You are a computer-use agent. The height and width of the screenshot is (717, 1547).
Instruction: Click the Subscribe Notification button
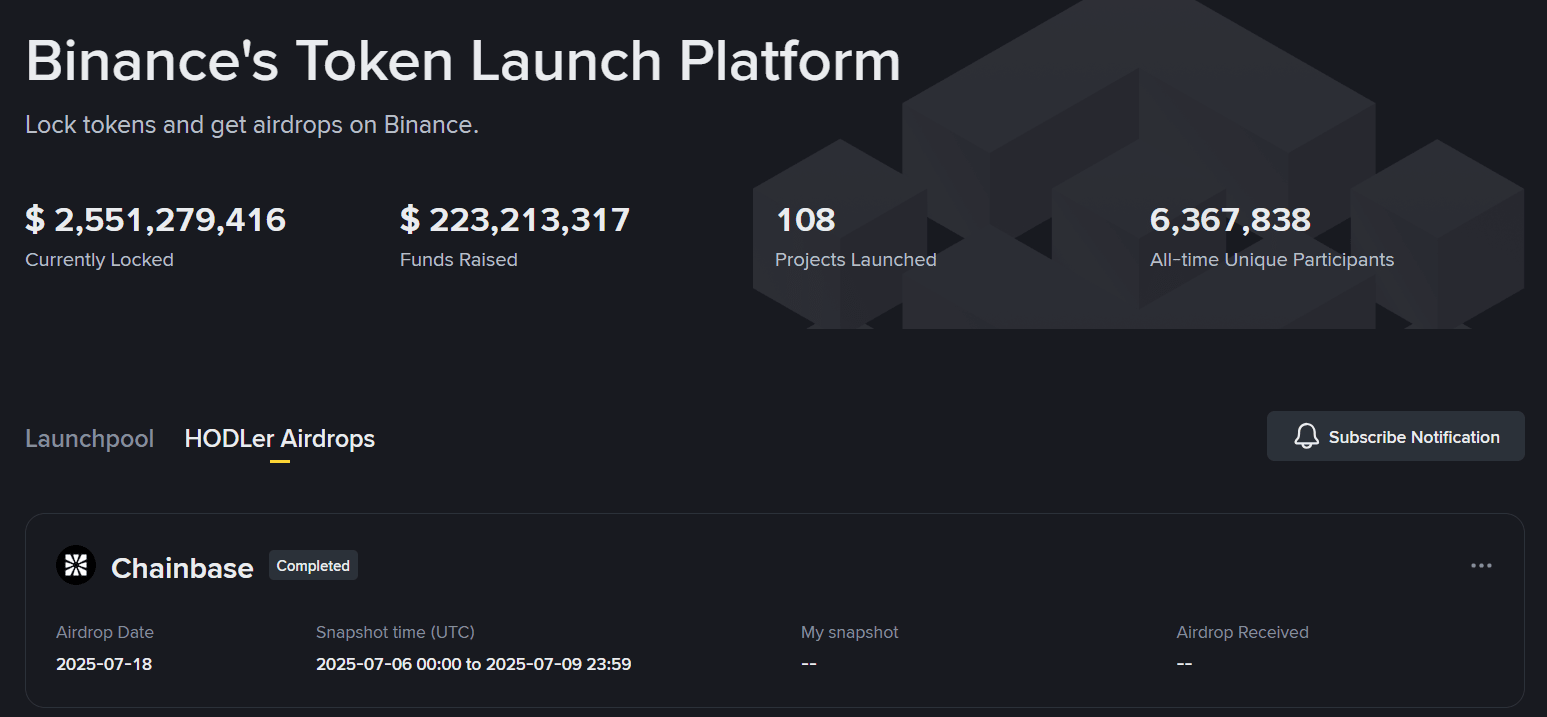(1396, 436)
